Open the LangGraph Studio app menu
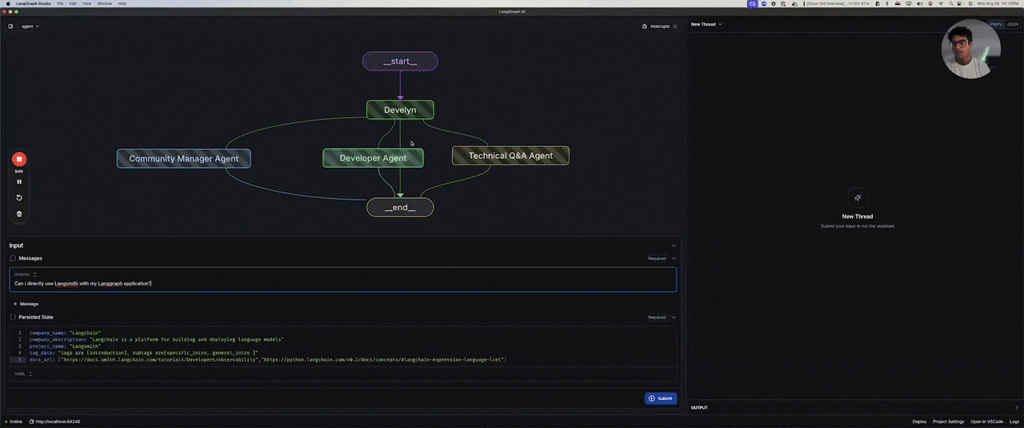This screenshot has height=428, width=1024. tap(33, 3)
